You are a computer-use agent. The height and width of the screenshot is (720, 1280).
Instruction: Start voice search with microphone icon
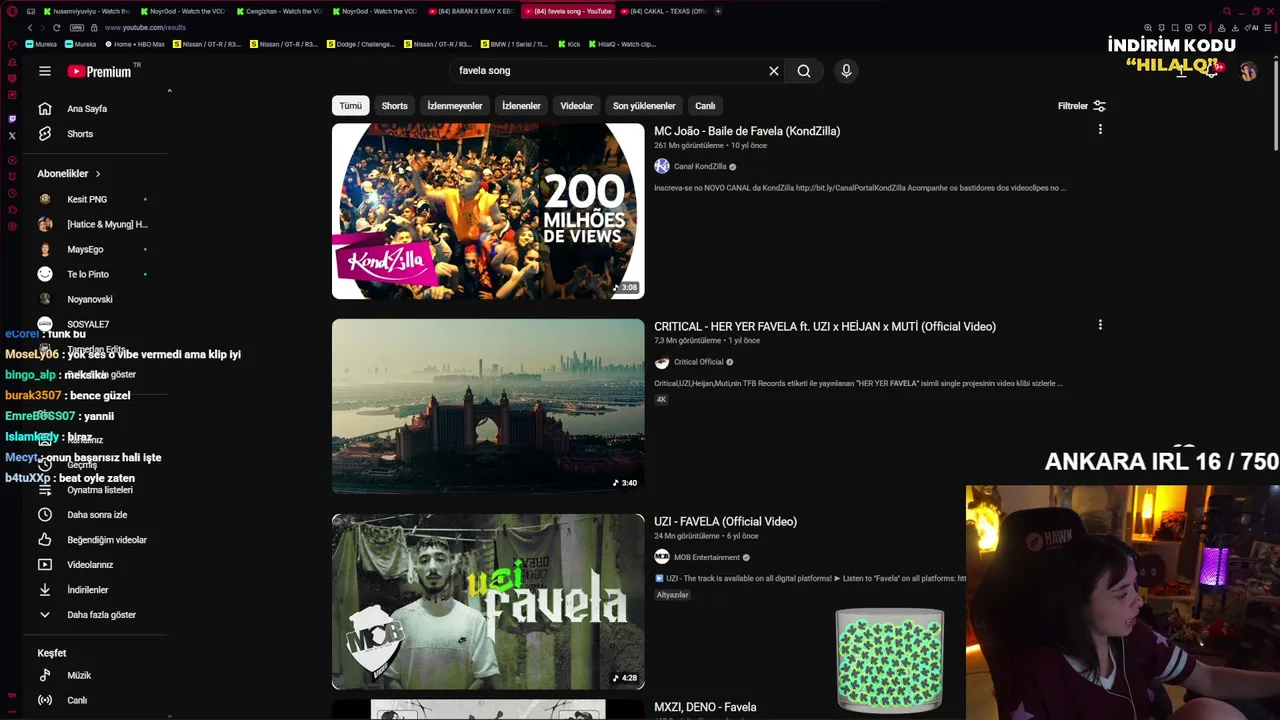coord(846,71)
